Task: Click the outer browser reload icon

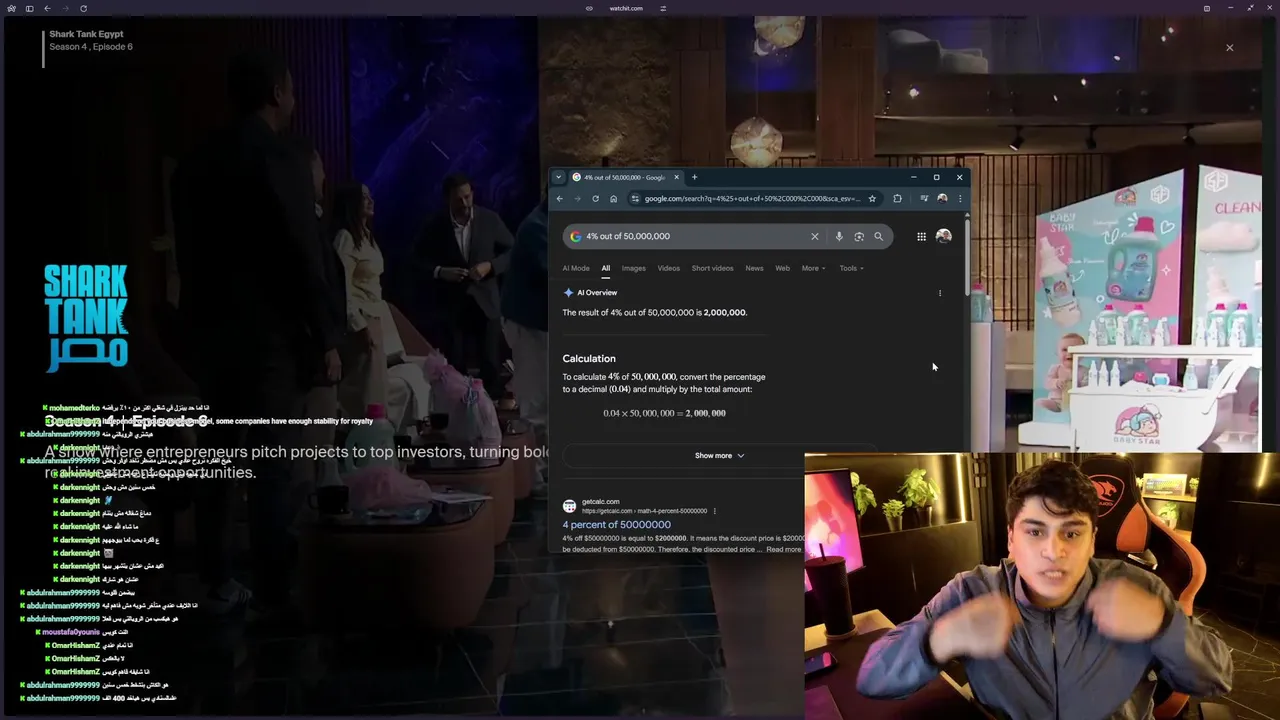Action: coord(83,8)
